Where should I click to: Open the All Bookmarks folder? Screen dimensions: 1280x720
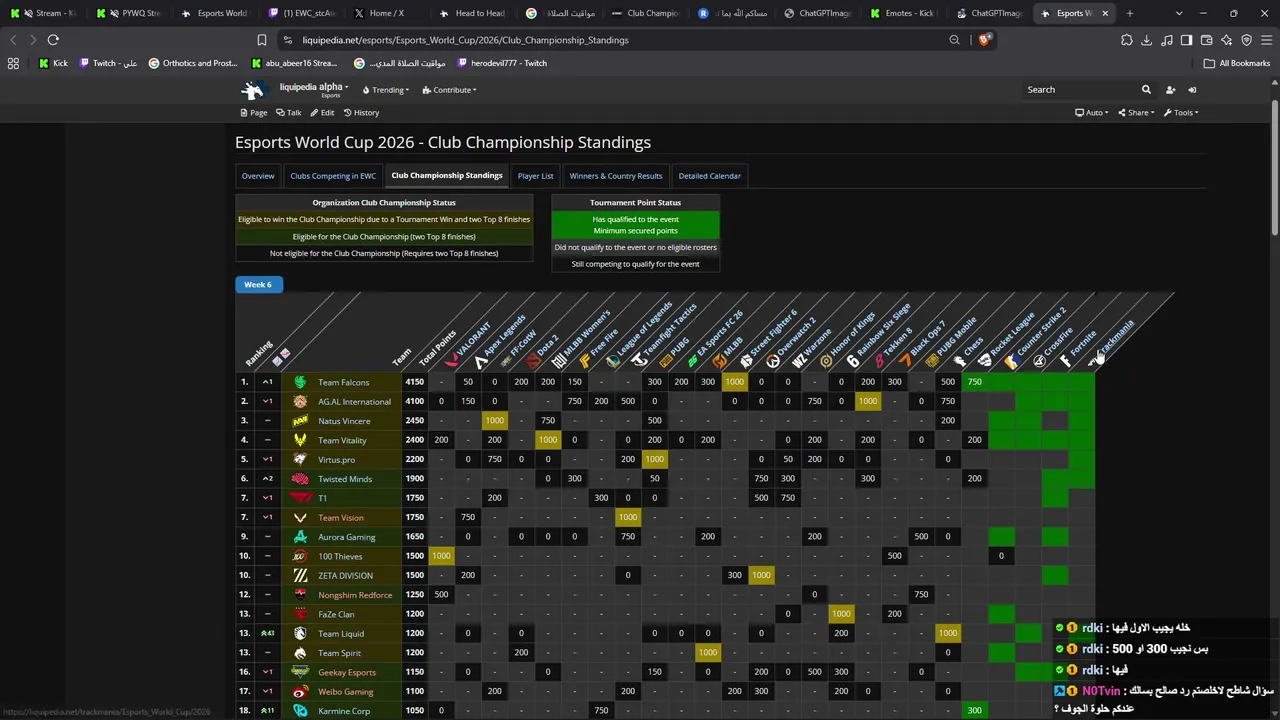[x=1237, y=63]
